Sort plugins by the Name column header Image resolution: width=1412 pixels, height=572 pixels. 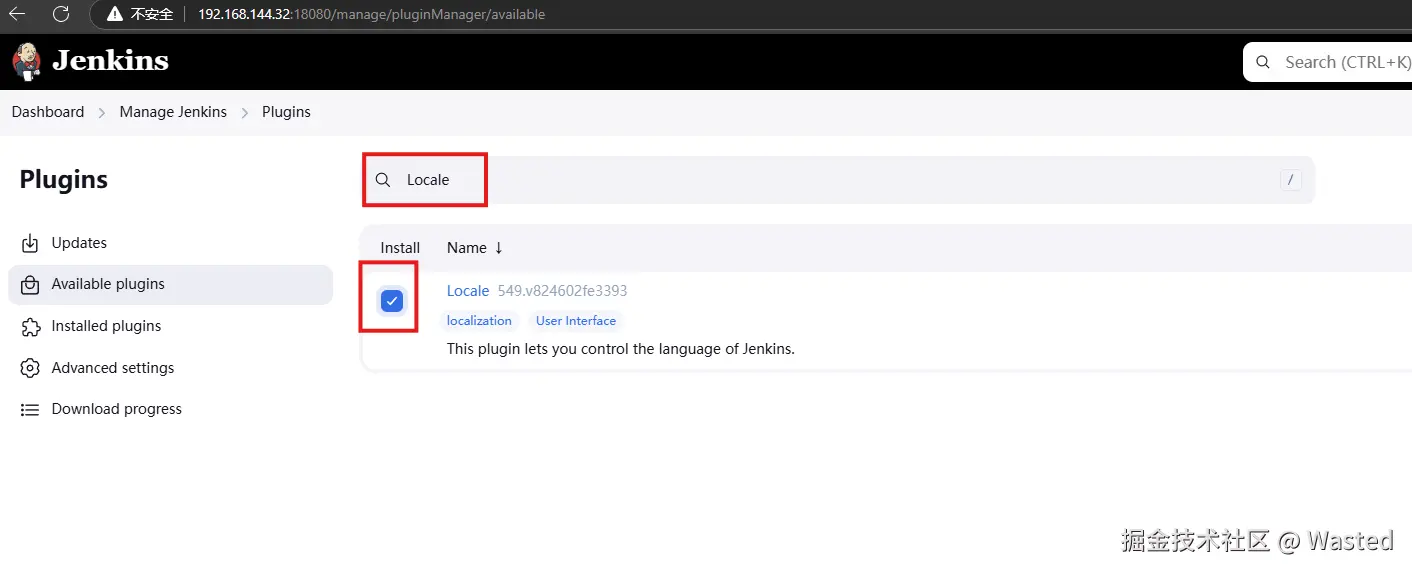tap(475, 248)
